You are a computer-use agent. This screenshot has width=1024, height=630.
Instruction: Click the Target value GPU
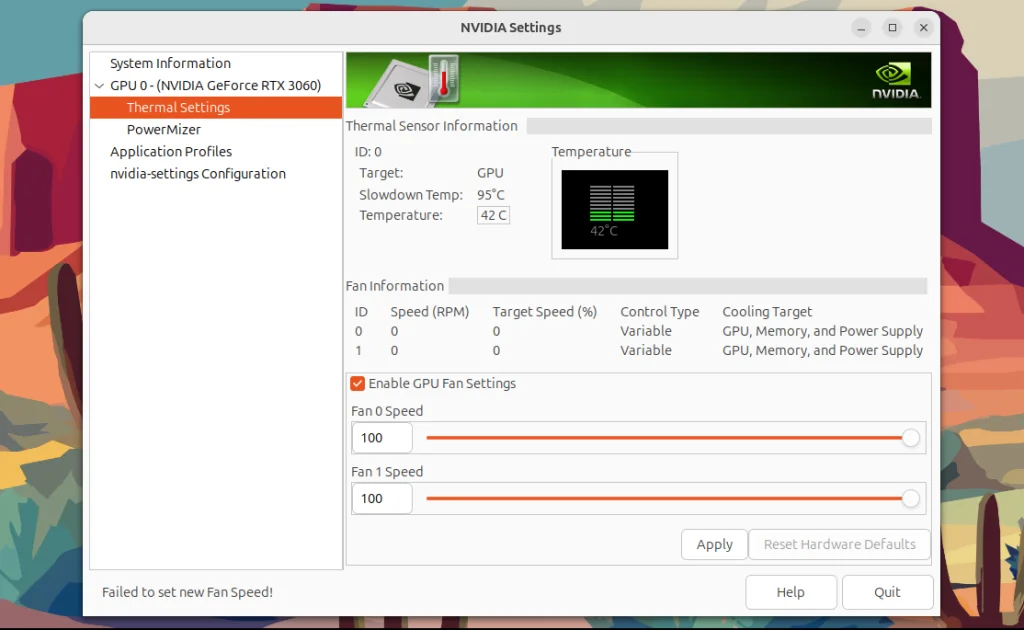tap(490, 173)
